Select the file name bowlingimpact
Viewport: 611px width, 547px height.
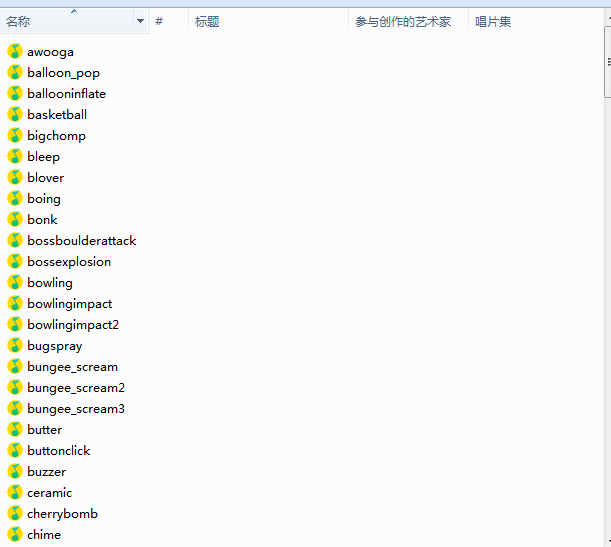coord(70,305)
